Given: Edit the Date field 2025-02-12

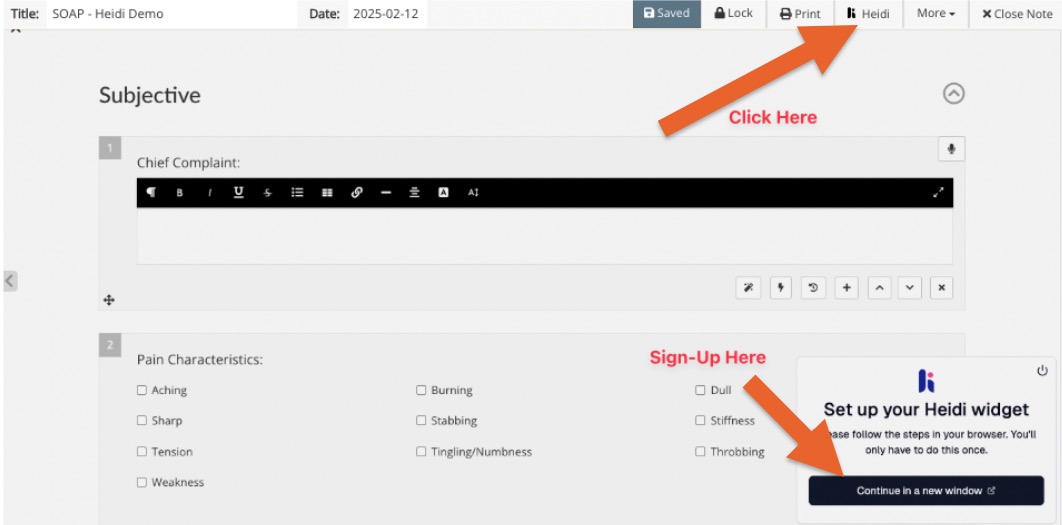Looking at the screenshot, I should click(x=387, y=14).
